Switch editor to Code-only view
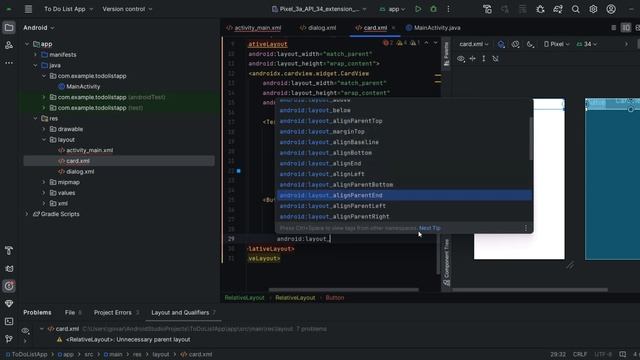 point(613,28)
